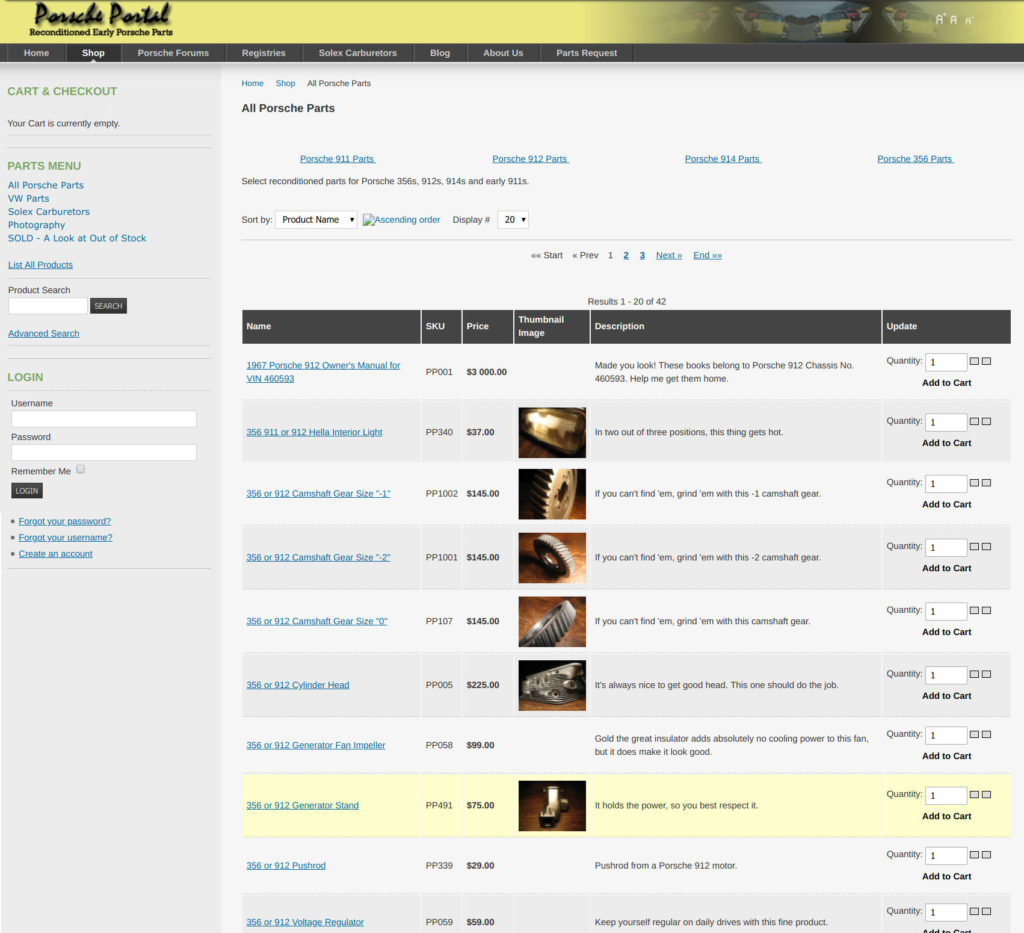Open the Porsche Forums menu item
Image resolution: width=1024 pixels, height=933 pixels.
pyautogui.click(x=173, y=53)
